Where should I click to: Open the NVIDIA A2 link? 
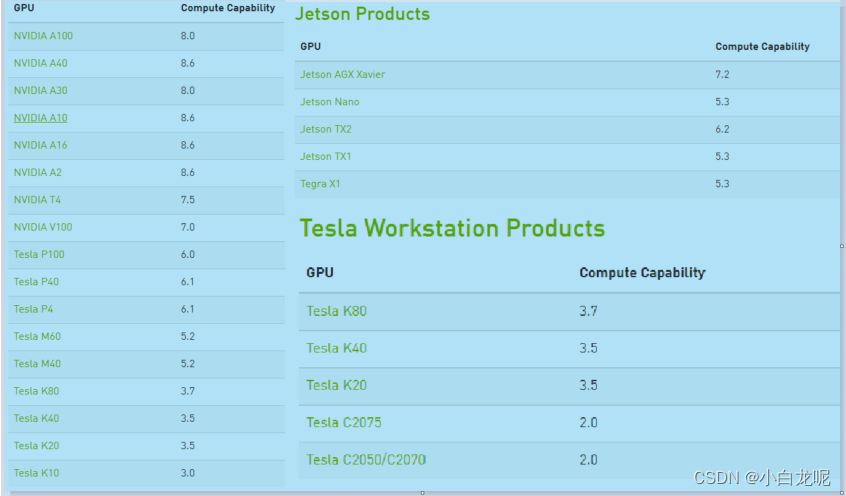pos(38,173)
